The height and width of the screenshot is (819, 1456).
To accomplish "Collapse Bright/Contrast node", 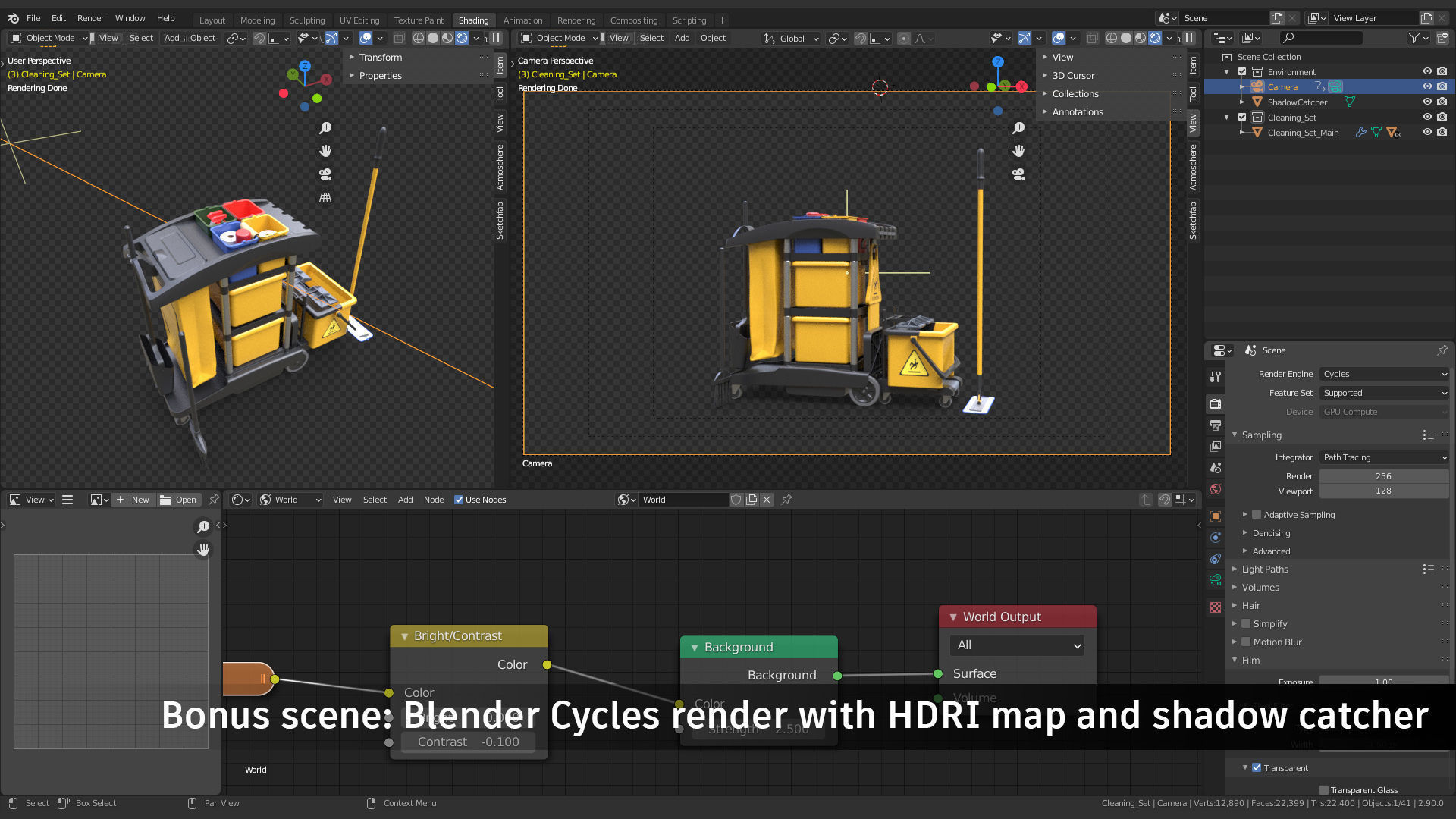I will [404, 636].
